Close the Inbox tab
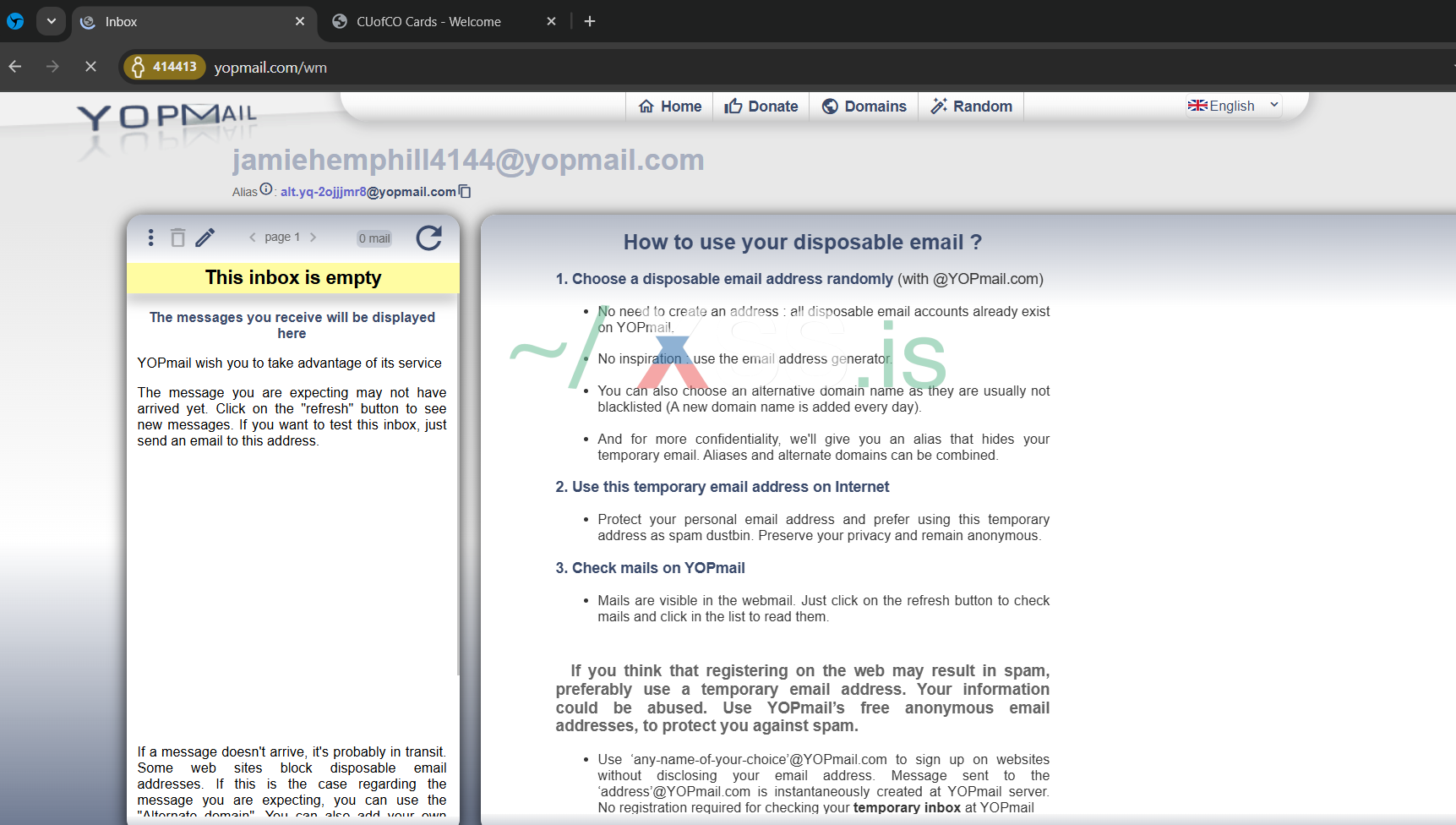 300,21
